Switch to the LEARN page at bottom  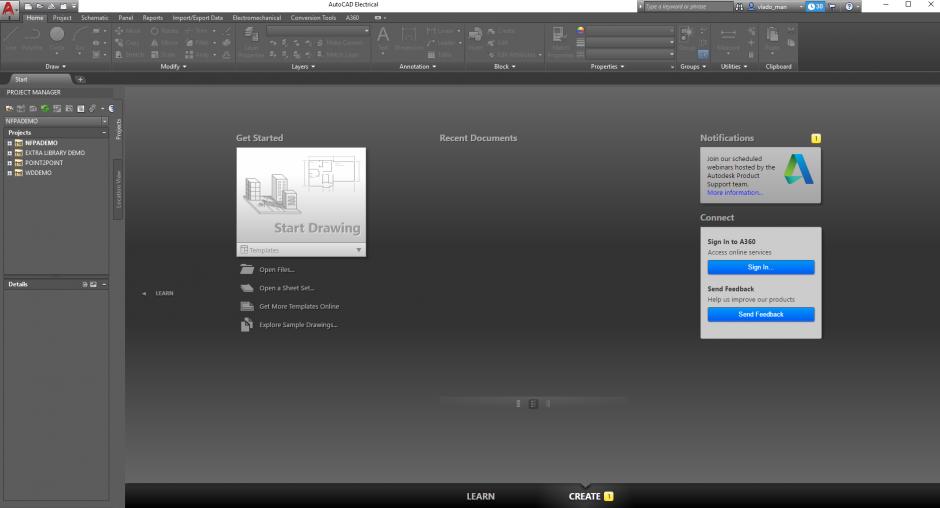(x=481, y=497)
